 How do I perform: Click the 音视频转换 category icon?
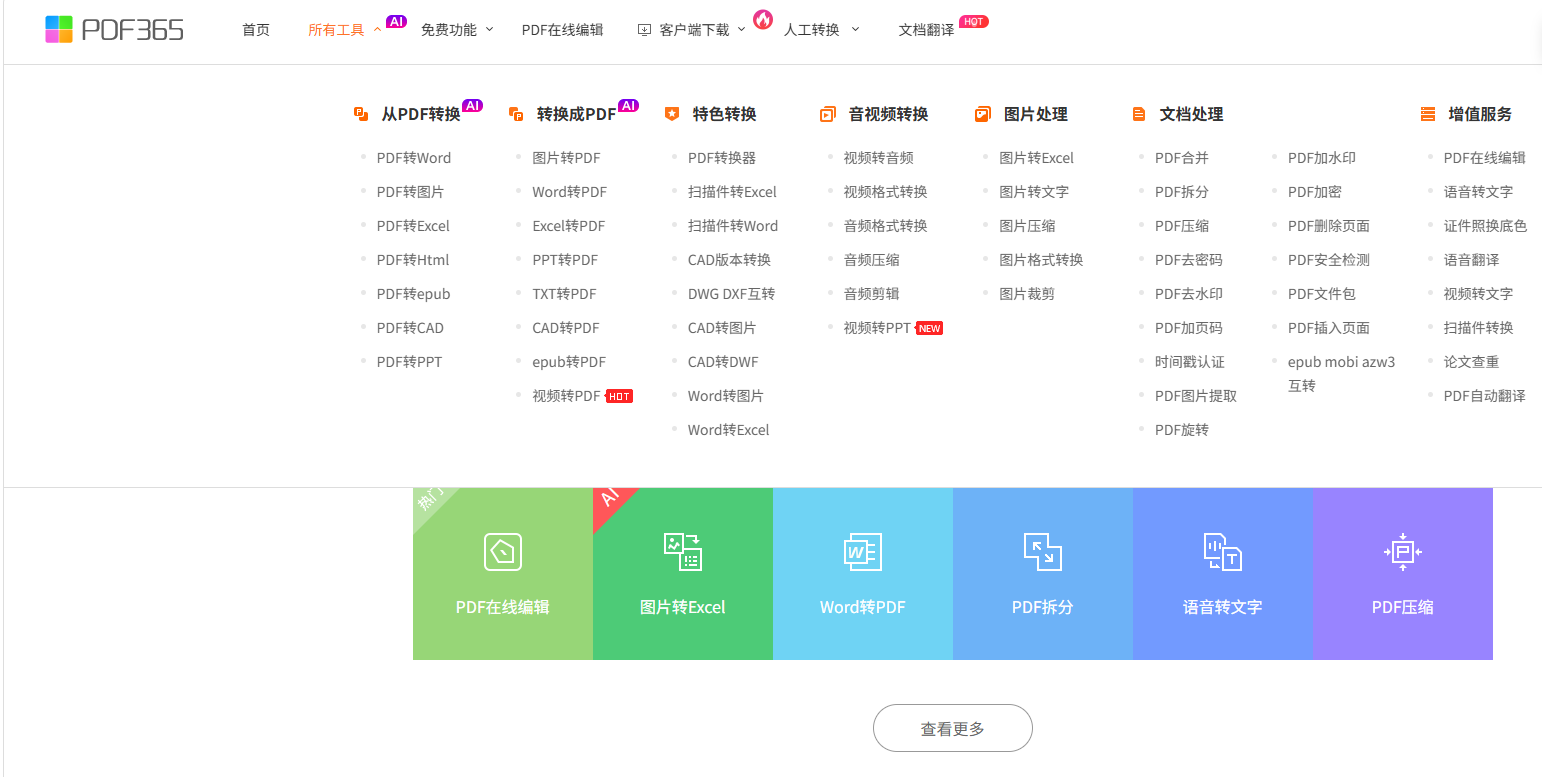click(827, 114)
